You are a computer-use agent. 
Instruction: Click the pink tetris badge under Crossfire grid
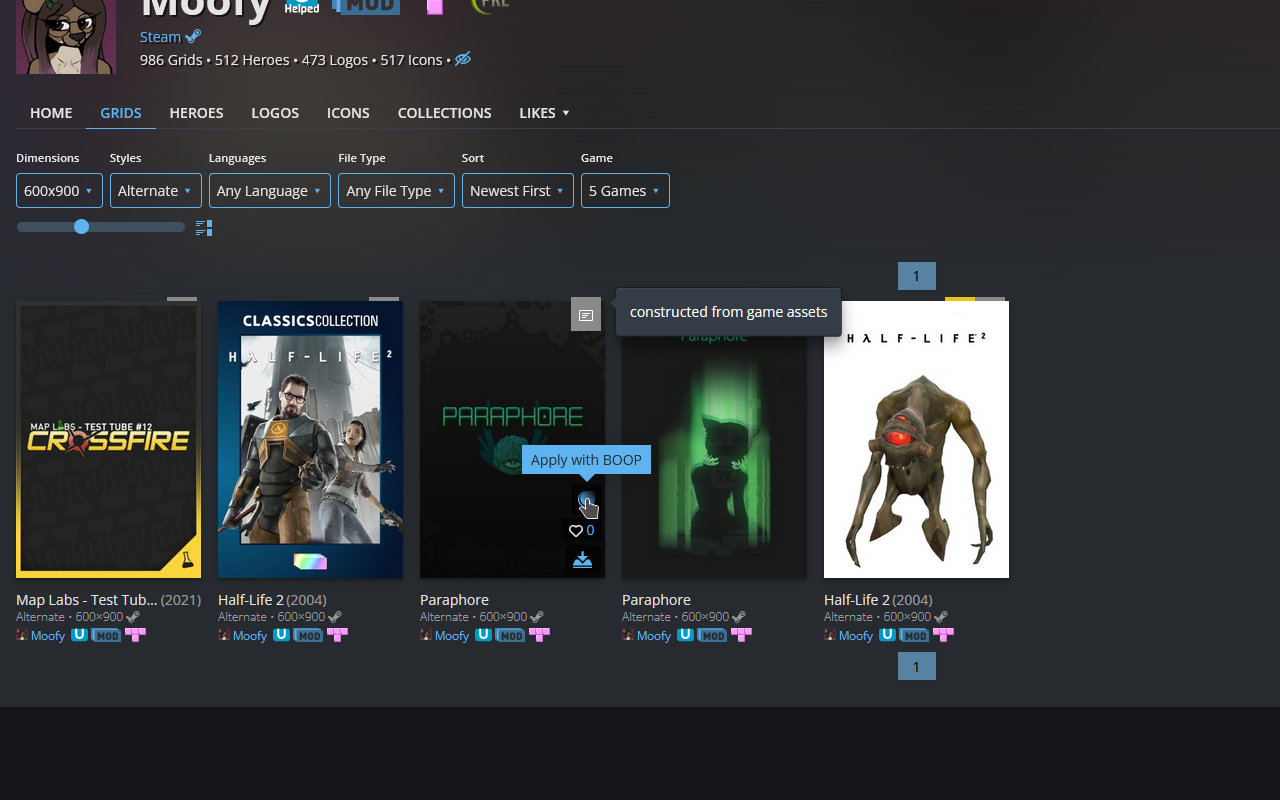pos(135,634)
